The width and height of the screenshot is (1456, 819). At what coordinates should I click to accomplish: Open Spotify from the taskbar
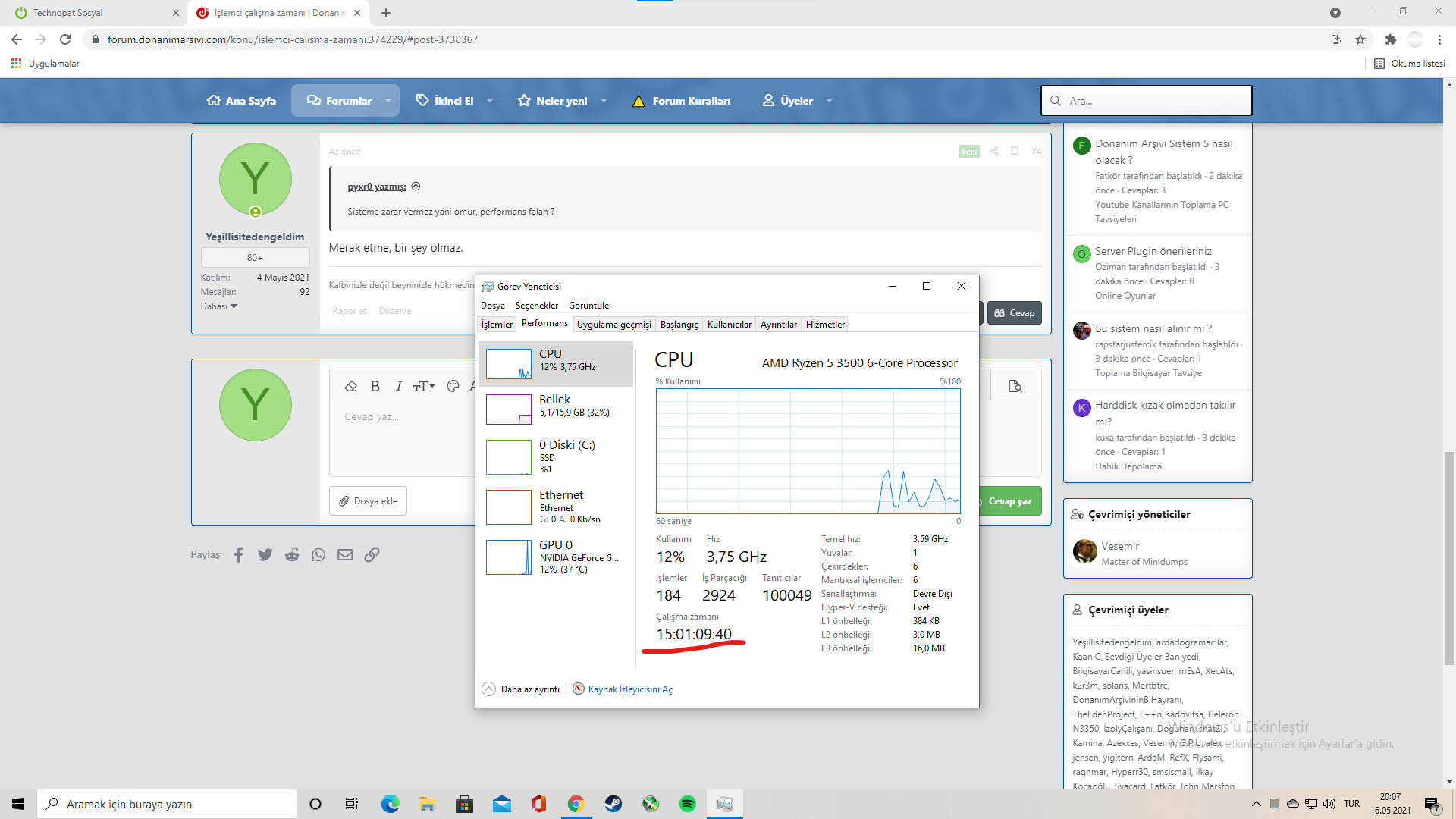(x=687, y=804)
